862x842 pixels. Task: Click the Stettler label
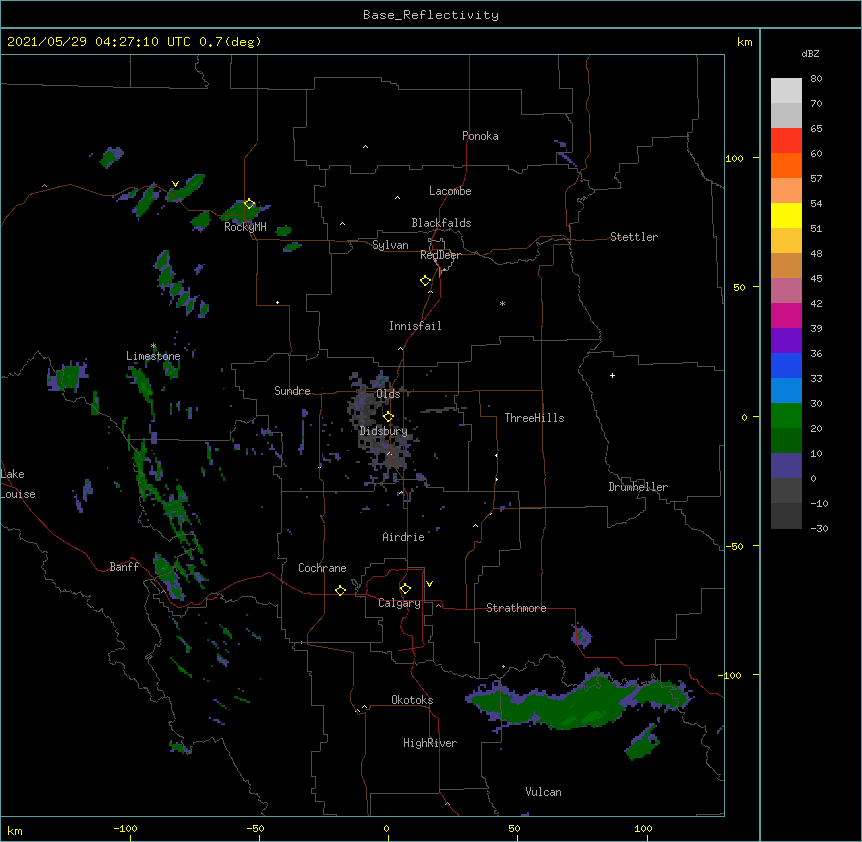point(634,237)
